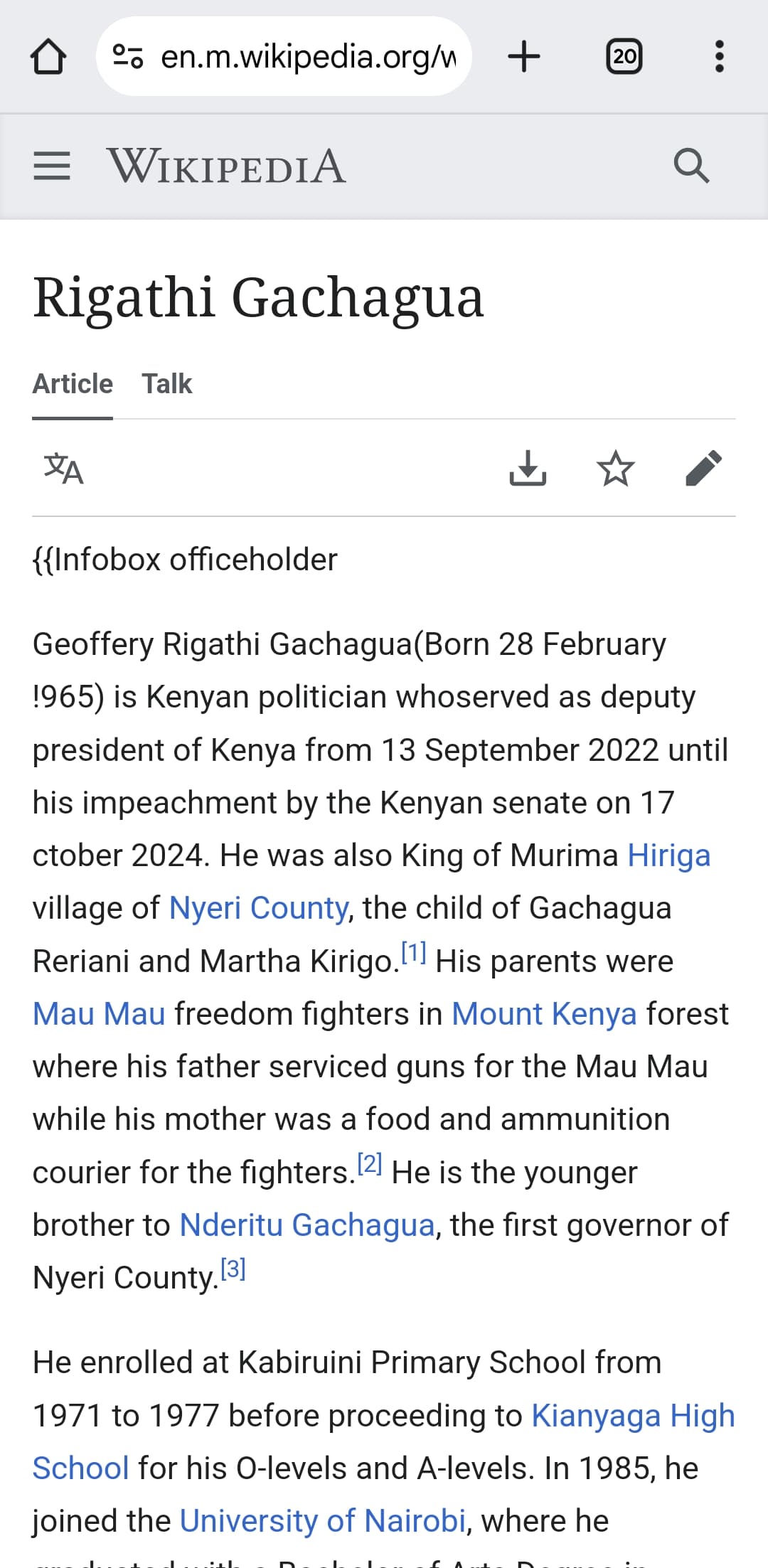Viewport: 768px width, 1568px height.
Task: Open the Mount Kenya link
Action: click(x=544, y=1013)
